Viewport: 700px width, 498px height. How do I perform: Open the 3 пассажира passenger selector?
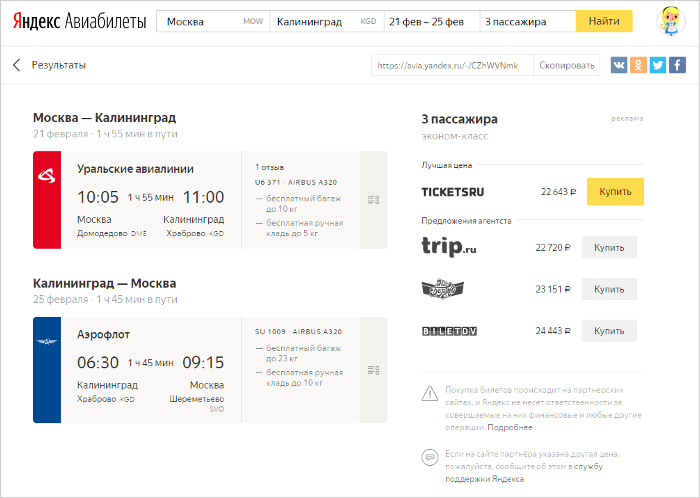click(x=528, y=21)
